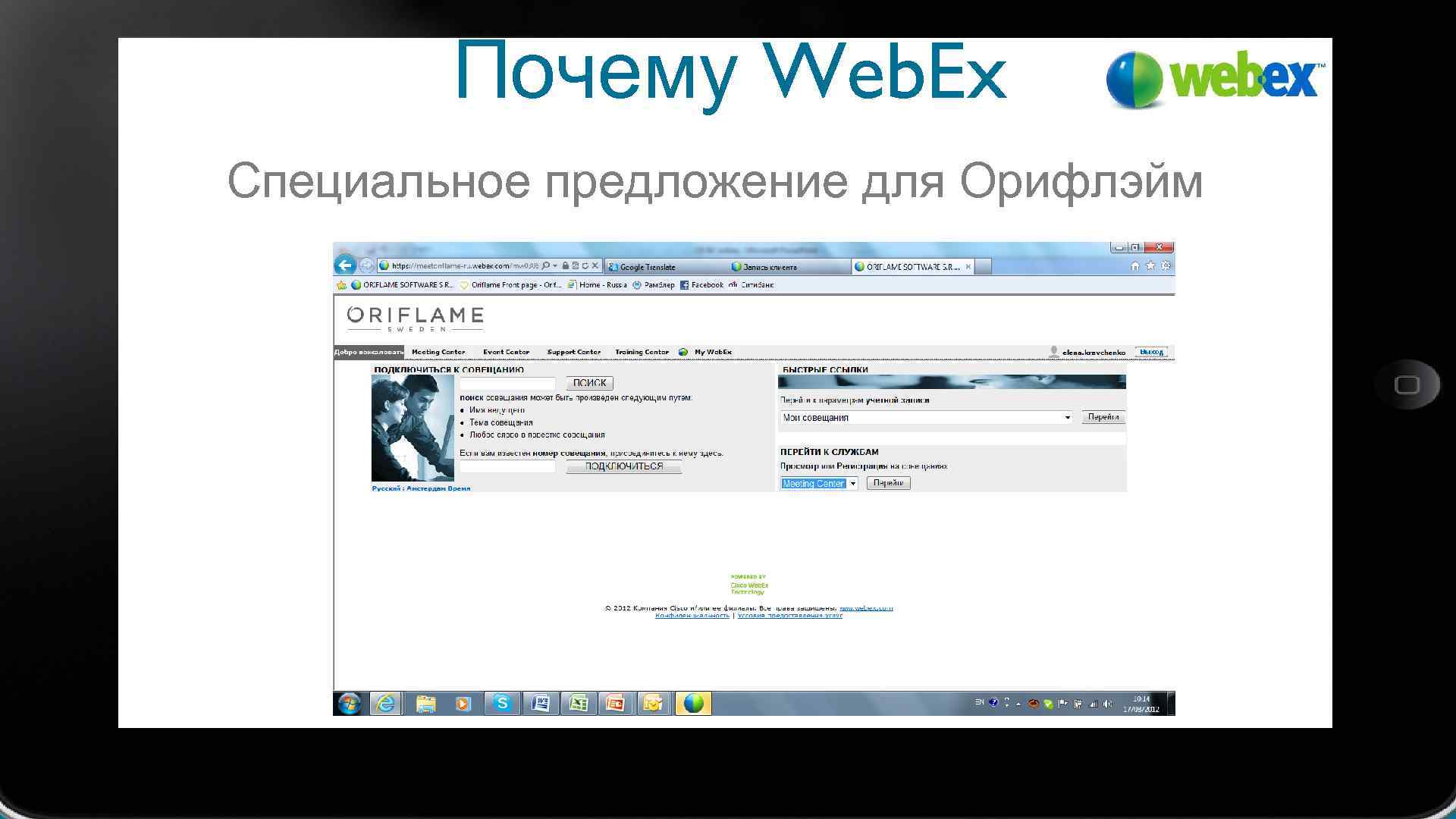The height and width of the screenshot is (819, 1456).
Task: Click the refresh icon in address bar
Action: 585,266
